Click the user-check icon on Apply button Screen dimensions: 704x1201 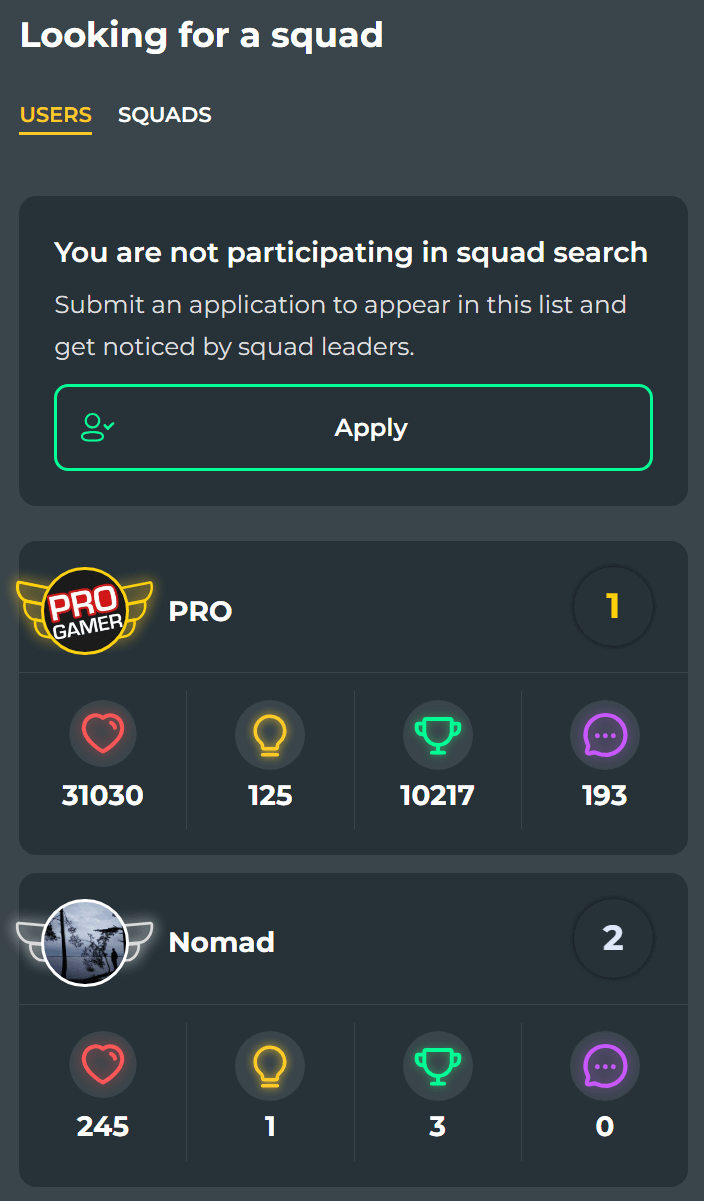click(x=97, y=428)
